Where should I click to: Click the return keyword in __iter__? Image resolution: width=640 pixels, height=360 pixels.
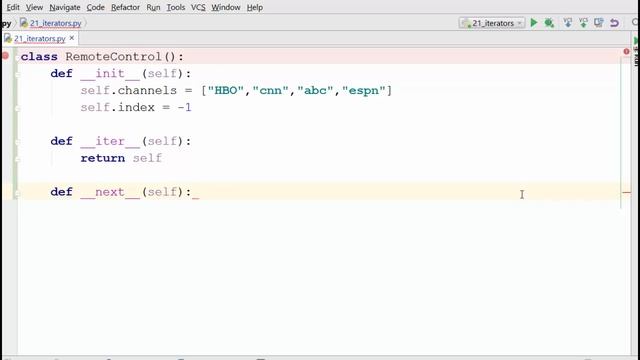point(102,158)
